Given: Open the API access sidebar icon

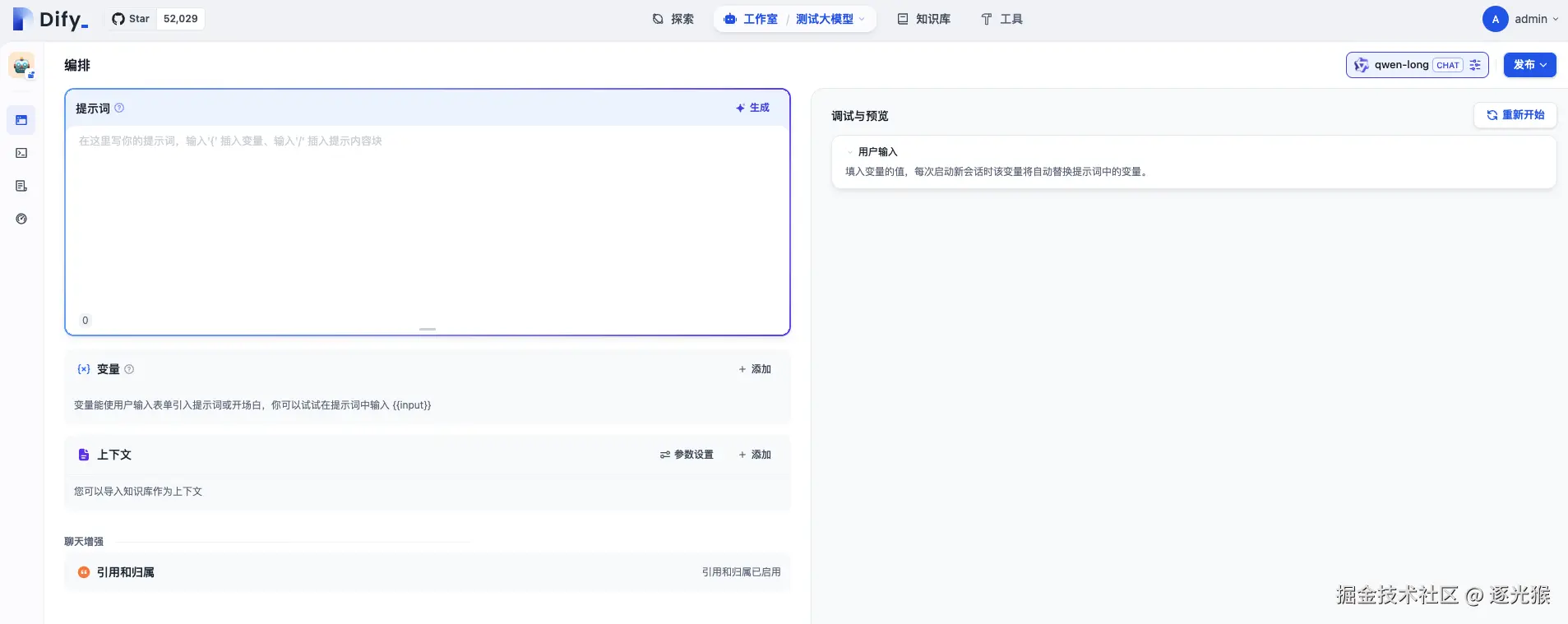Looking at the screenshot, I should tap(21, 153).
